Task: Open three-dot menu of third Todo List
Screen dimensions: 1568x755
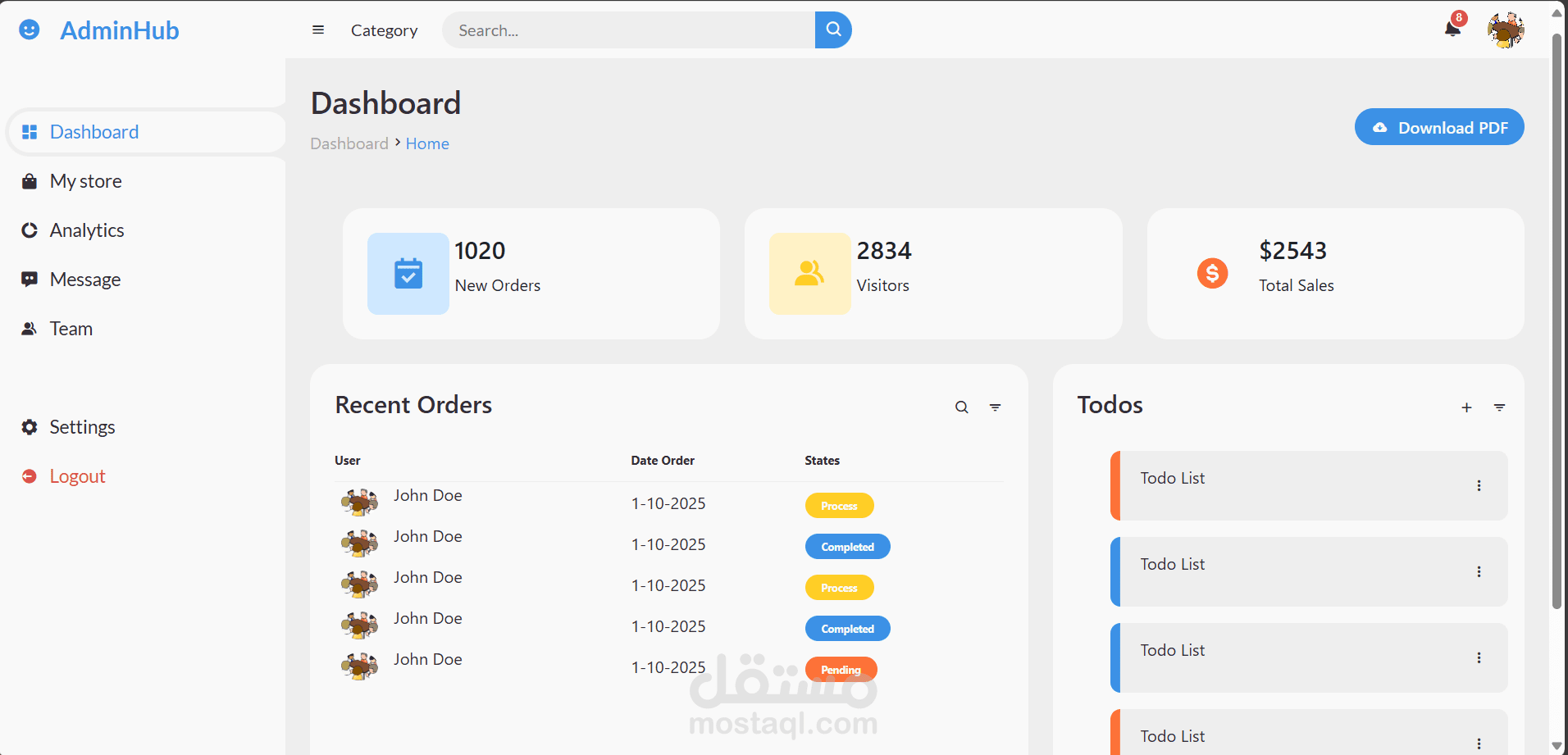Action: [x=1479, y=657]
